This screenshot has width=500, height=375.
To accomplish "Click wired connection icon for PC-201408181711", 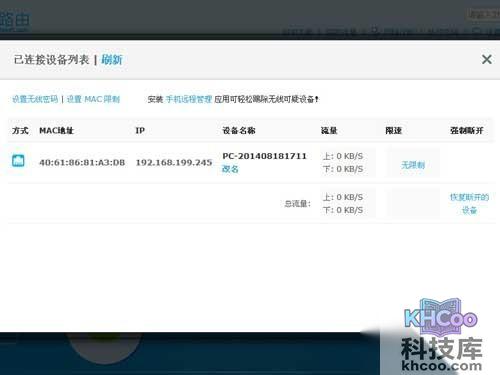I will pos(18,160).
